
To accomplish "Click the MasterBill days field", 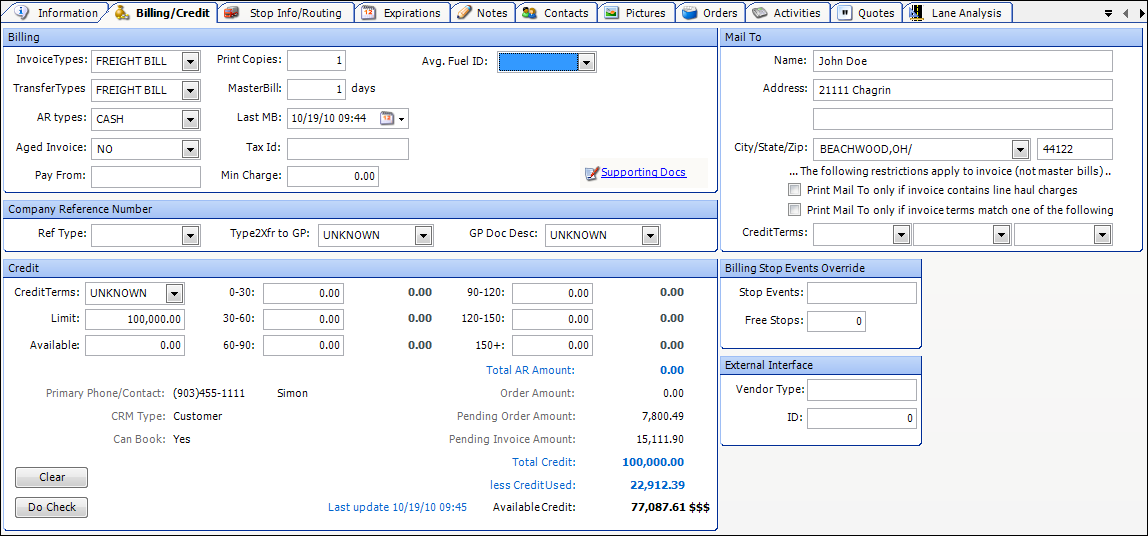I will (316, 89).
